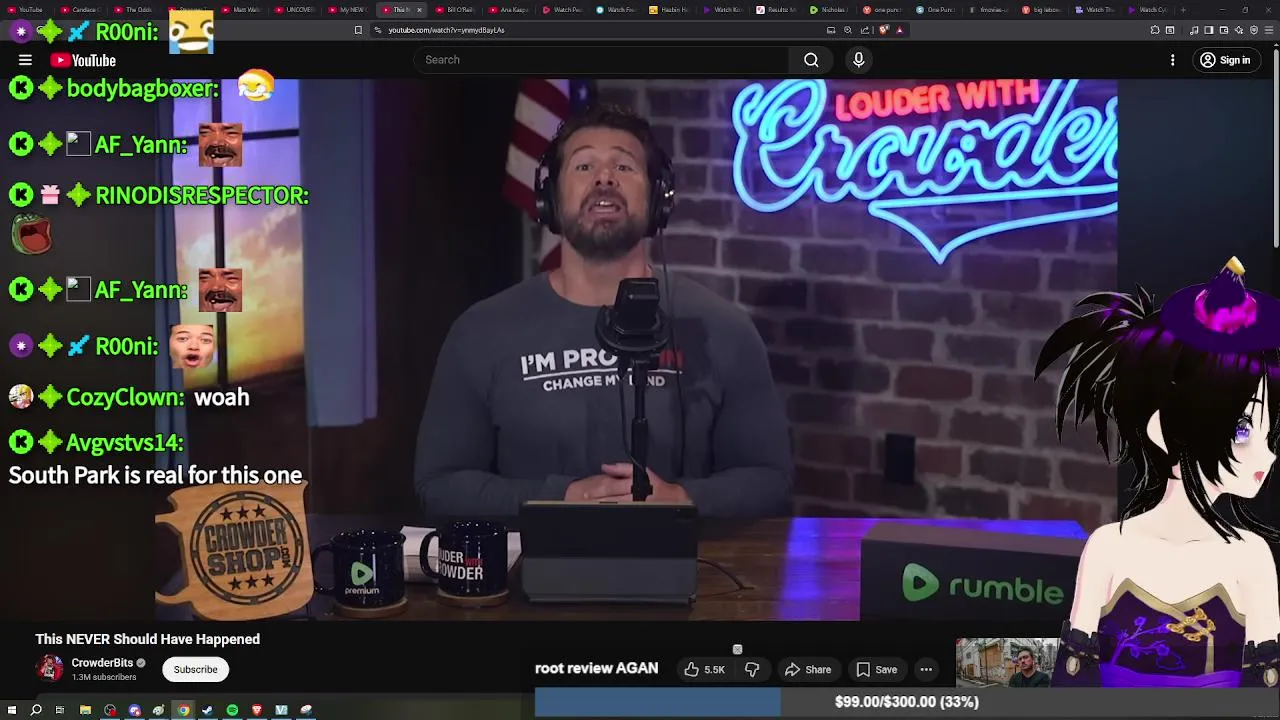Share the video
This screenshot has width=1280, height=720.
808,670
